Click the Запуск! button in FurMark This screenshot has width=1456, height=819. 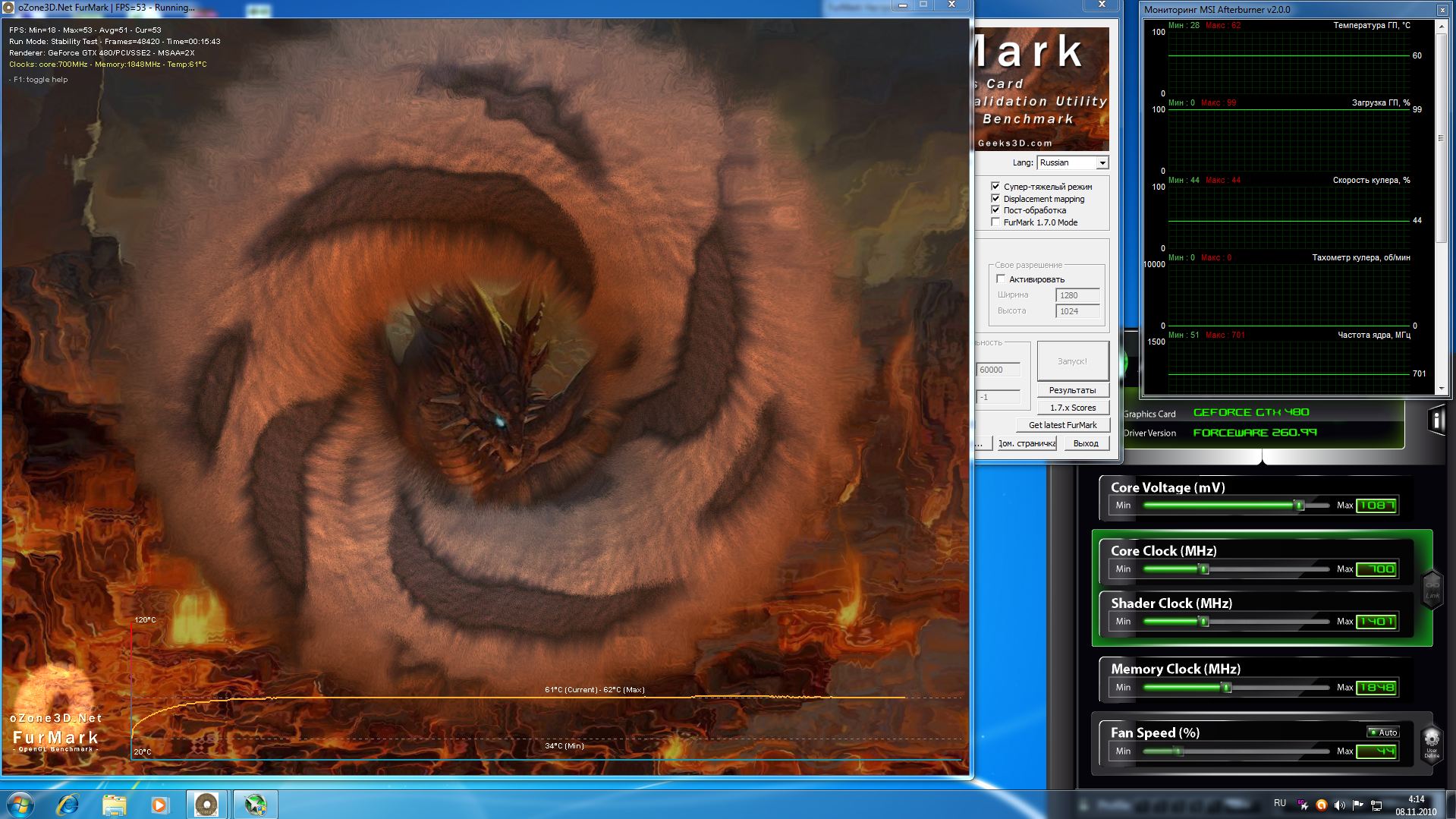pos(1073,361)
